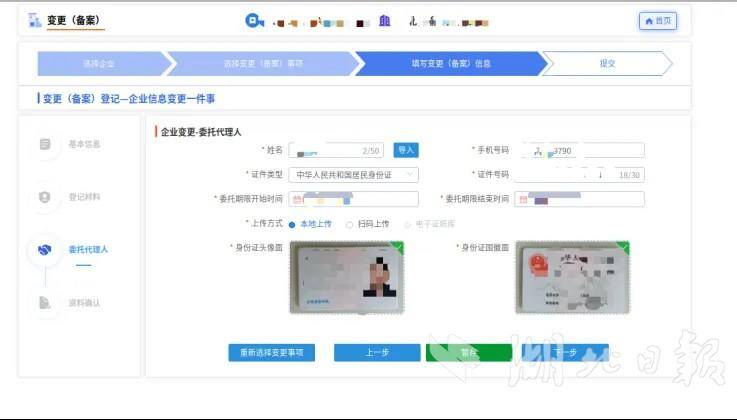The width and height of the screenshot is (737, 420).
Task: Click the calendar icon in 委托期限开始时间 field
Action: (297, 199)
